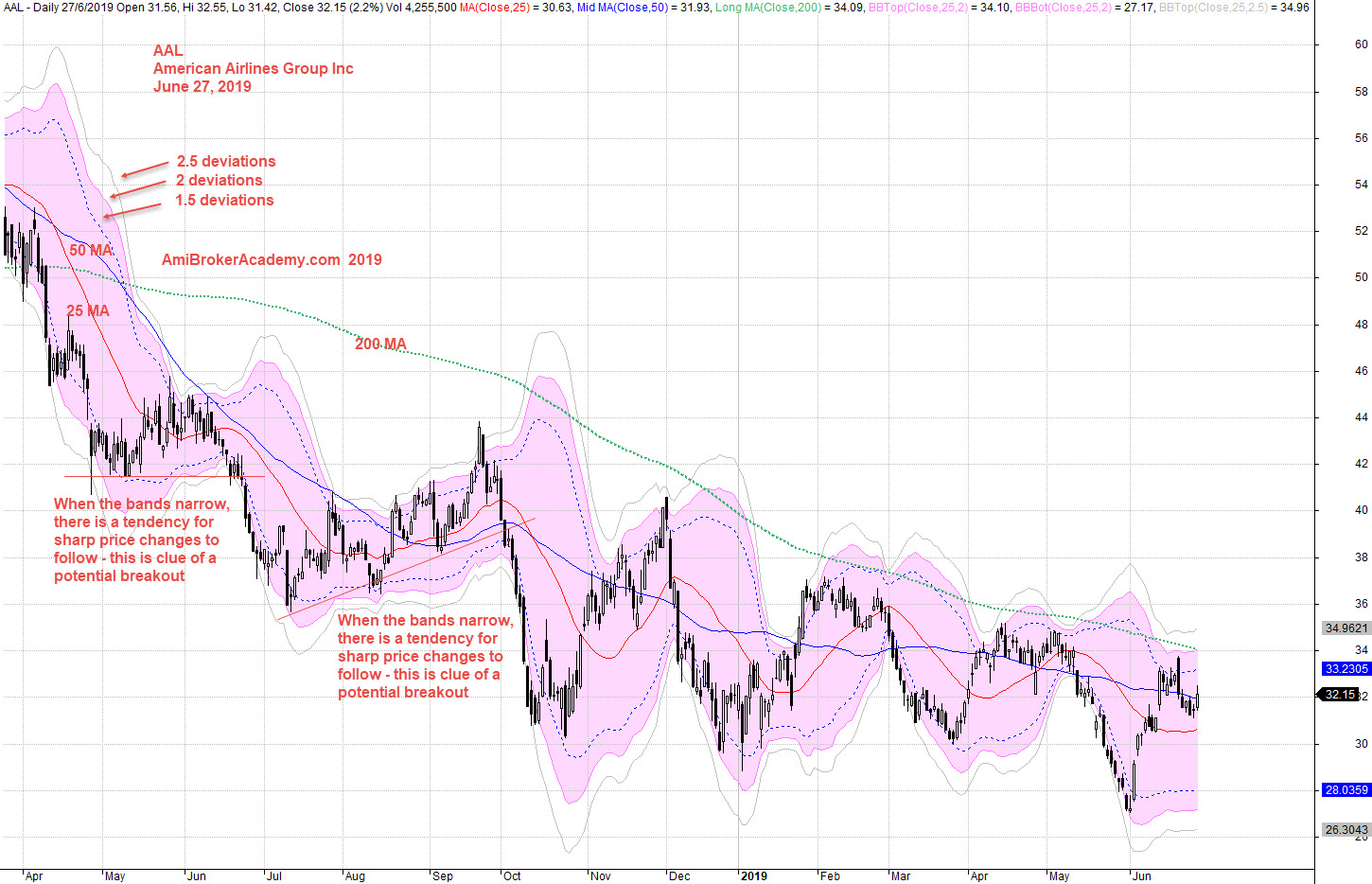Click the 'Dec' month label
The height and width of the screenshot is (884, 1372).
tap(679, 875)
